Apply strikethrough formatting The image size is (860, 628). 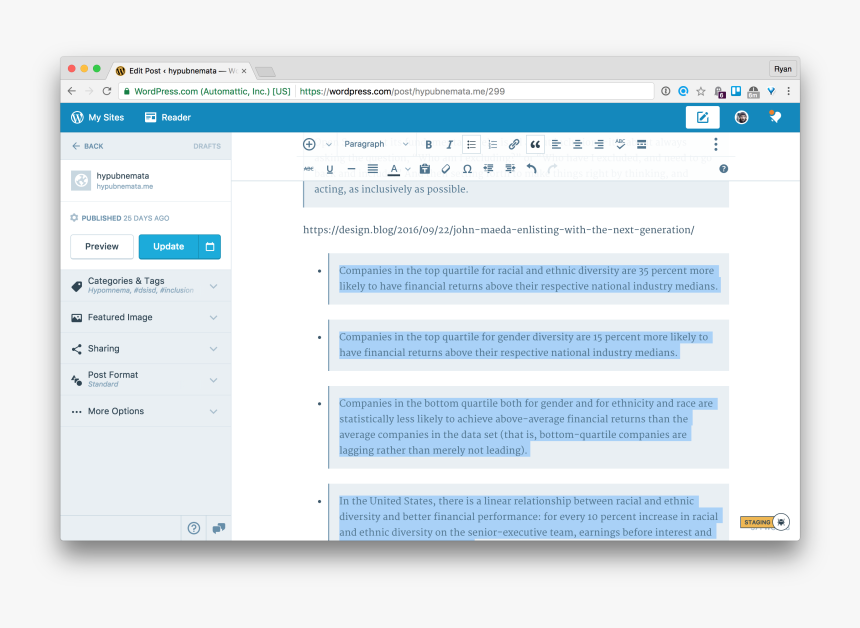coord(309,169)
